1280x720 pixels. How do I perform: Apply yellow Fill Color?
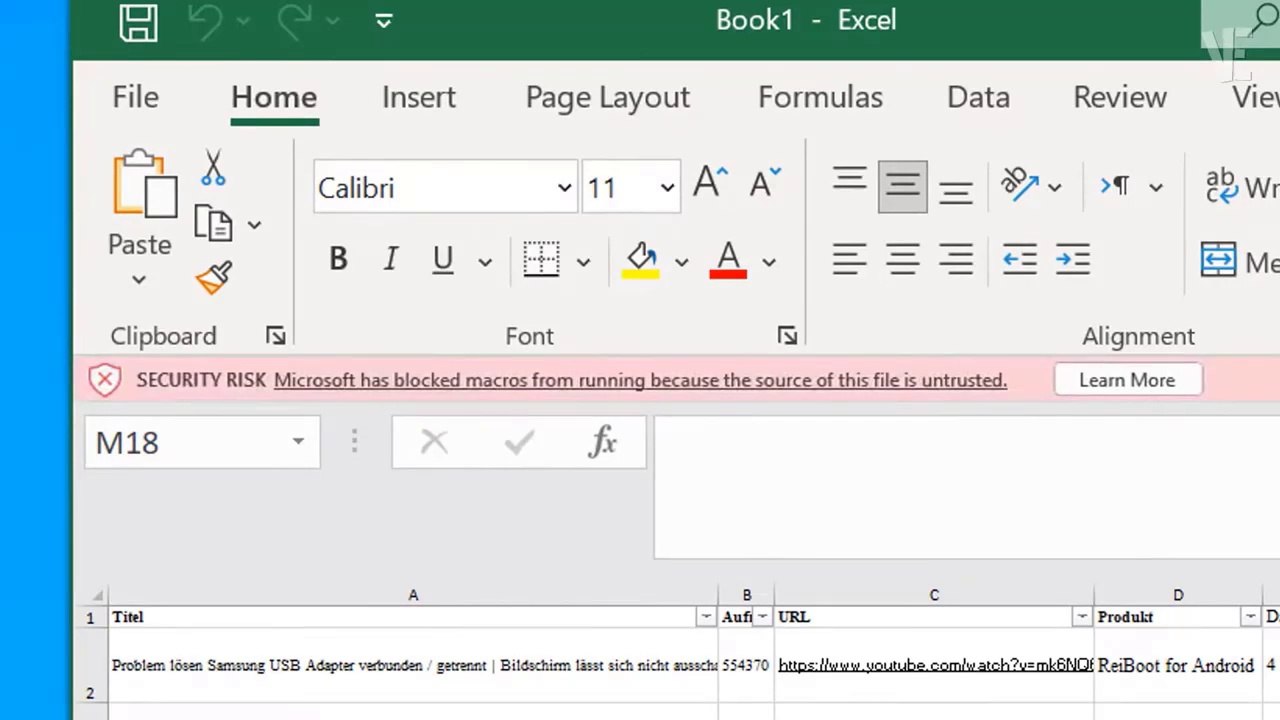point(640,260)
